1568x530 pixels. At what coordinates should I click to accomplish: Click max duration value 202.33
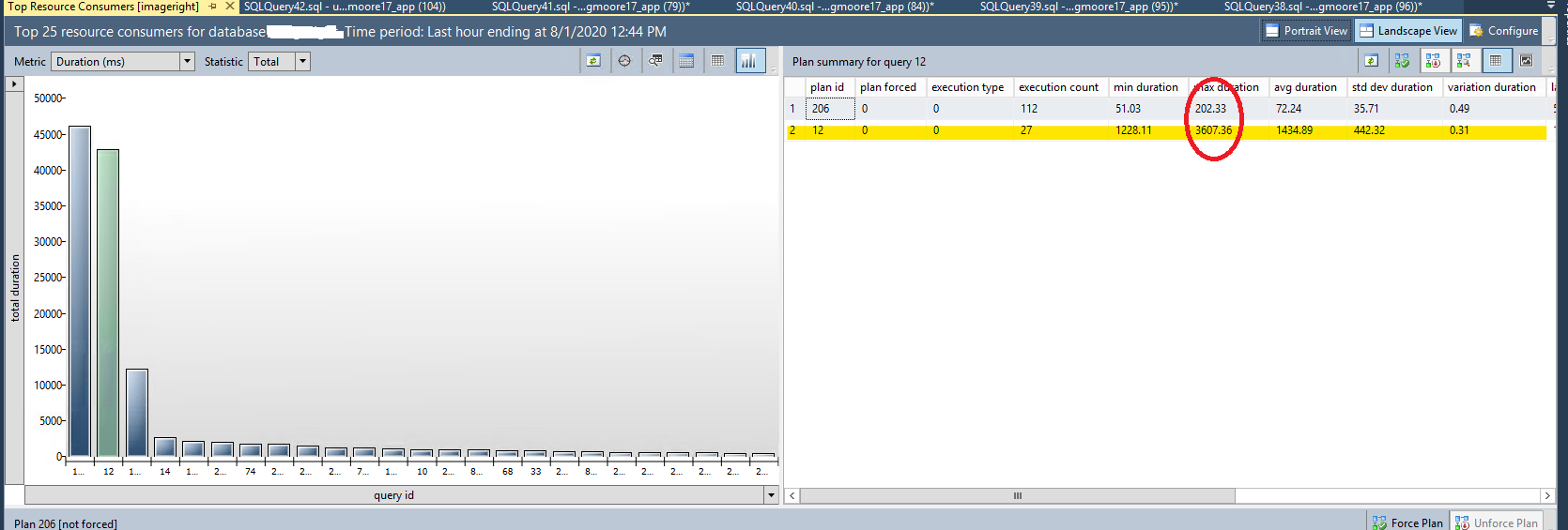(1210, 109)
